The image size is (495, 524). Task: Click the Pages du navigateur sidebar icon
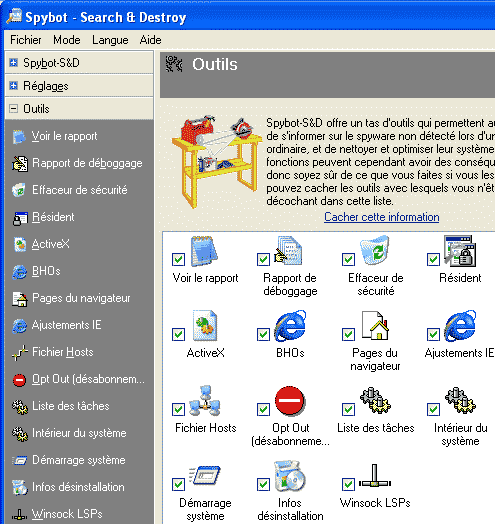pos(20,299)
